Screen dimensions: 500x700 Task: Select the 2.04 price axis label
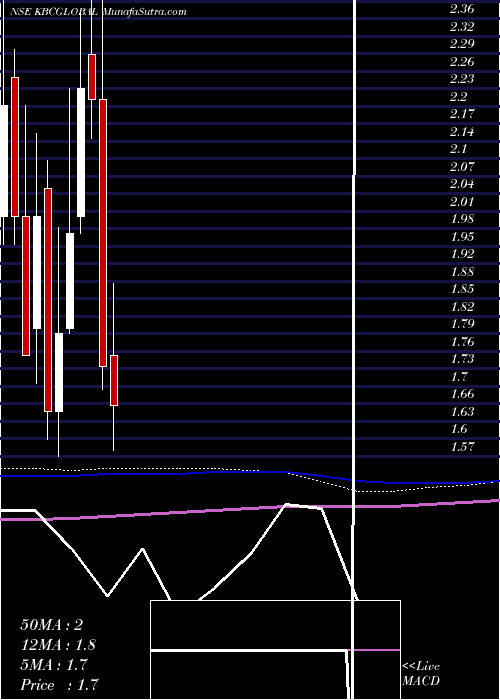click(462, 184)
